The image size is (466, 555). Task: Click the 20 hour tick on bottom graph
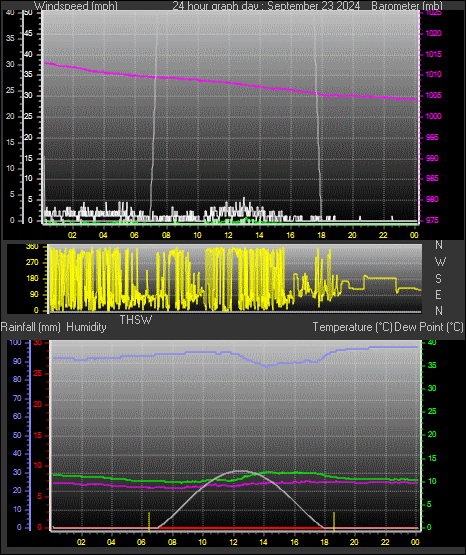[354, 542]
